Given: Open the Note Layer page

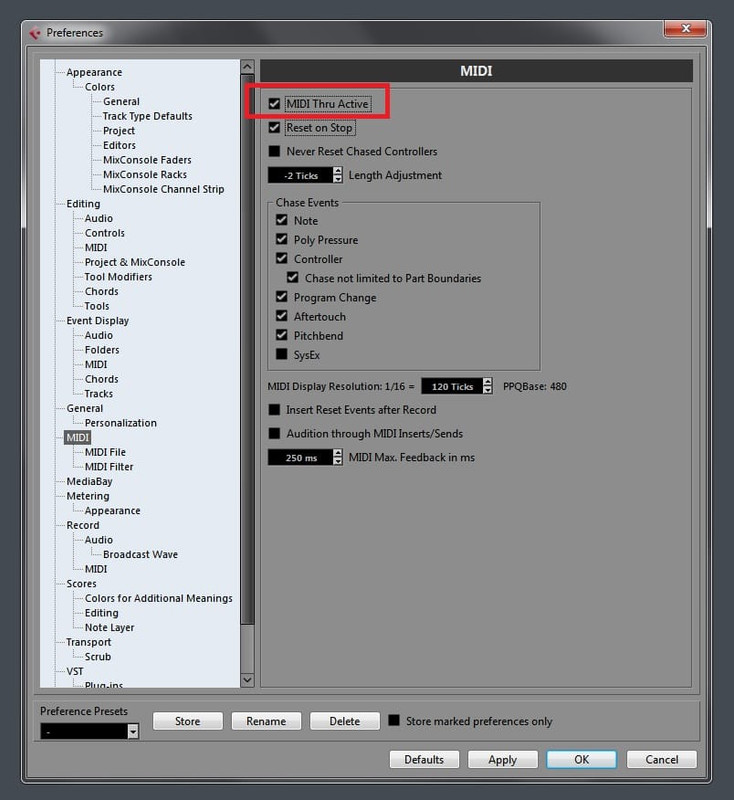Looking at the screenshot, I should [x=109, y=627].
